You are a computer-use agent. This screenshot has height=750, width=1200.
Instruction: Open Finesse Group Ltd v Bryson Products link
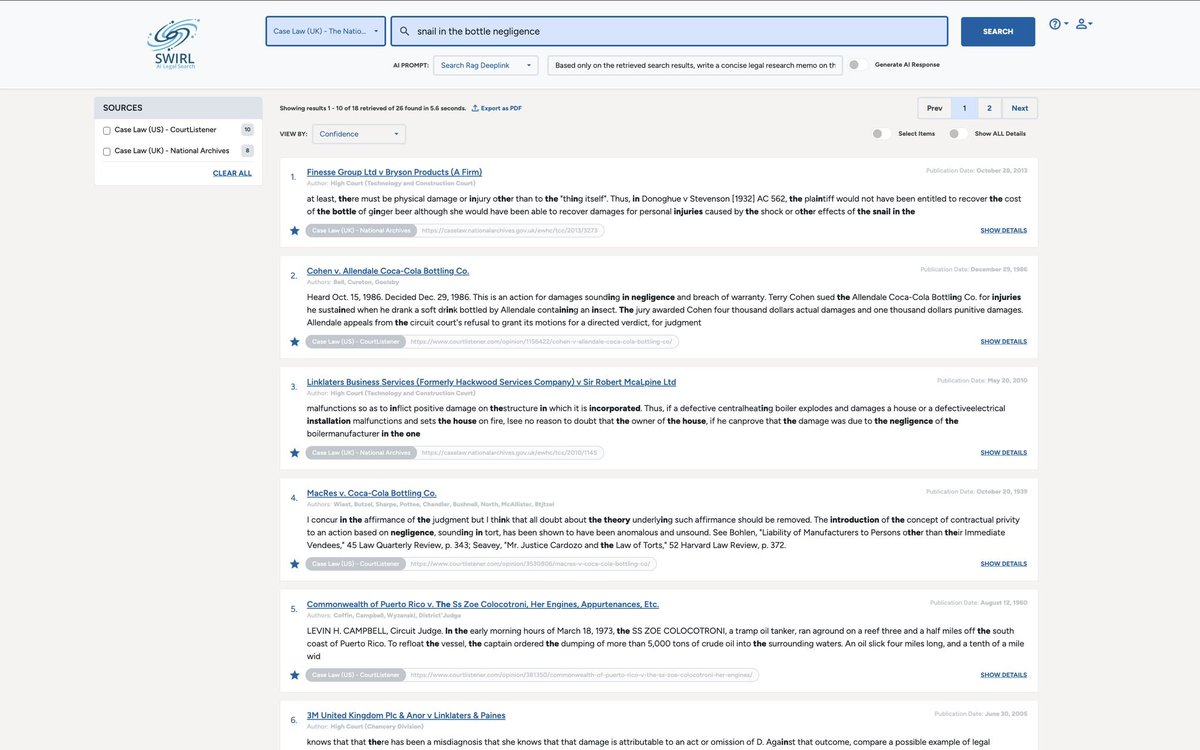click(x=394, y=171)
